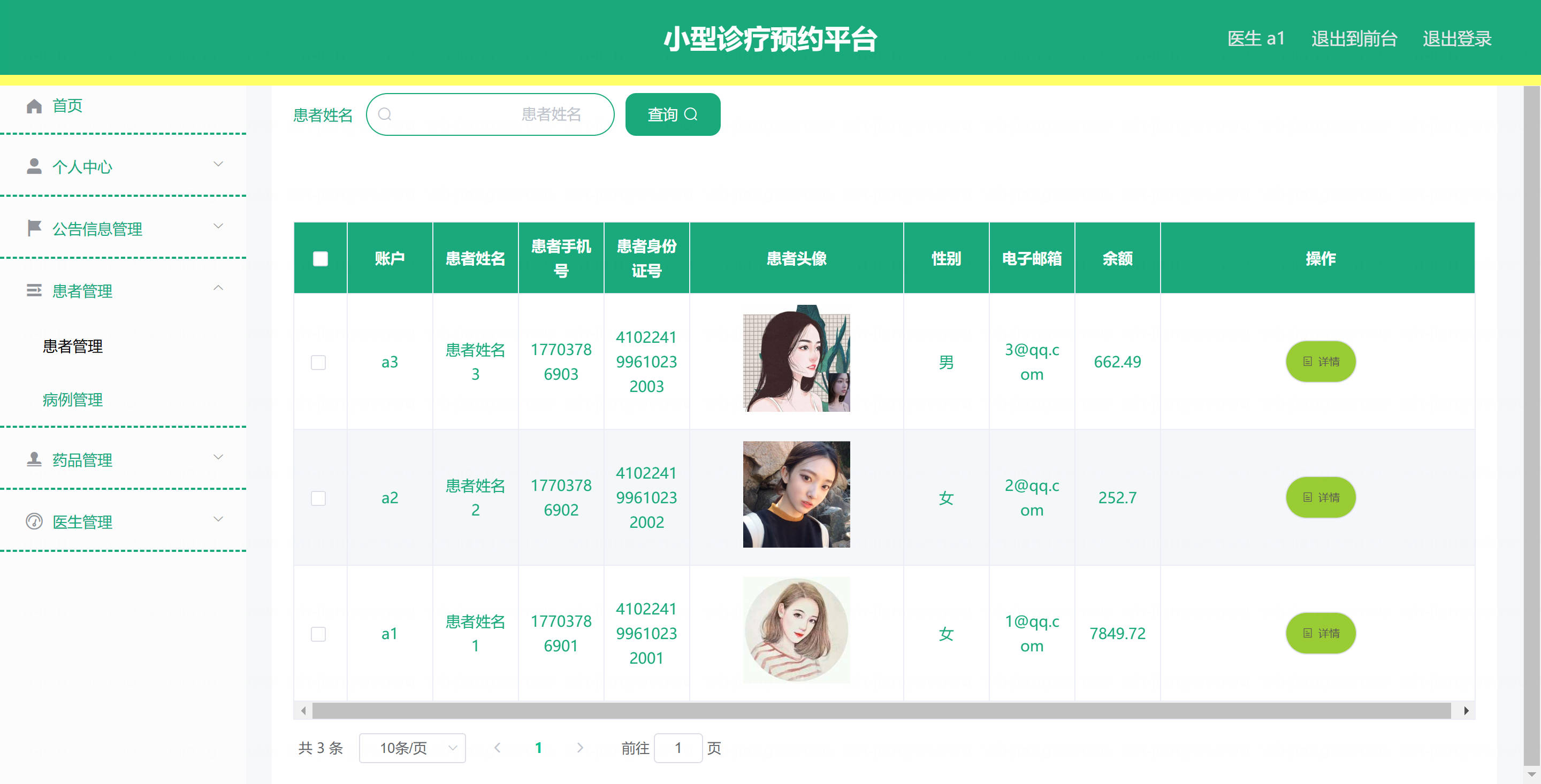The image size is (1541, 784).
Task: Click the balance value 662.49
Action: [1117, 362]
